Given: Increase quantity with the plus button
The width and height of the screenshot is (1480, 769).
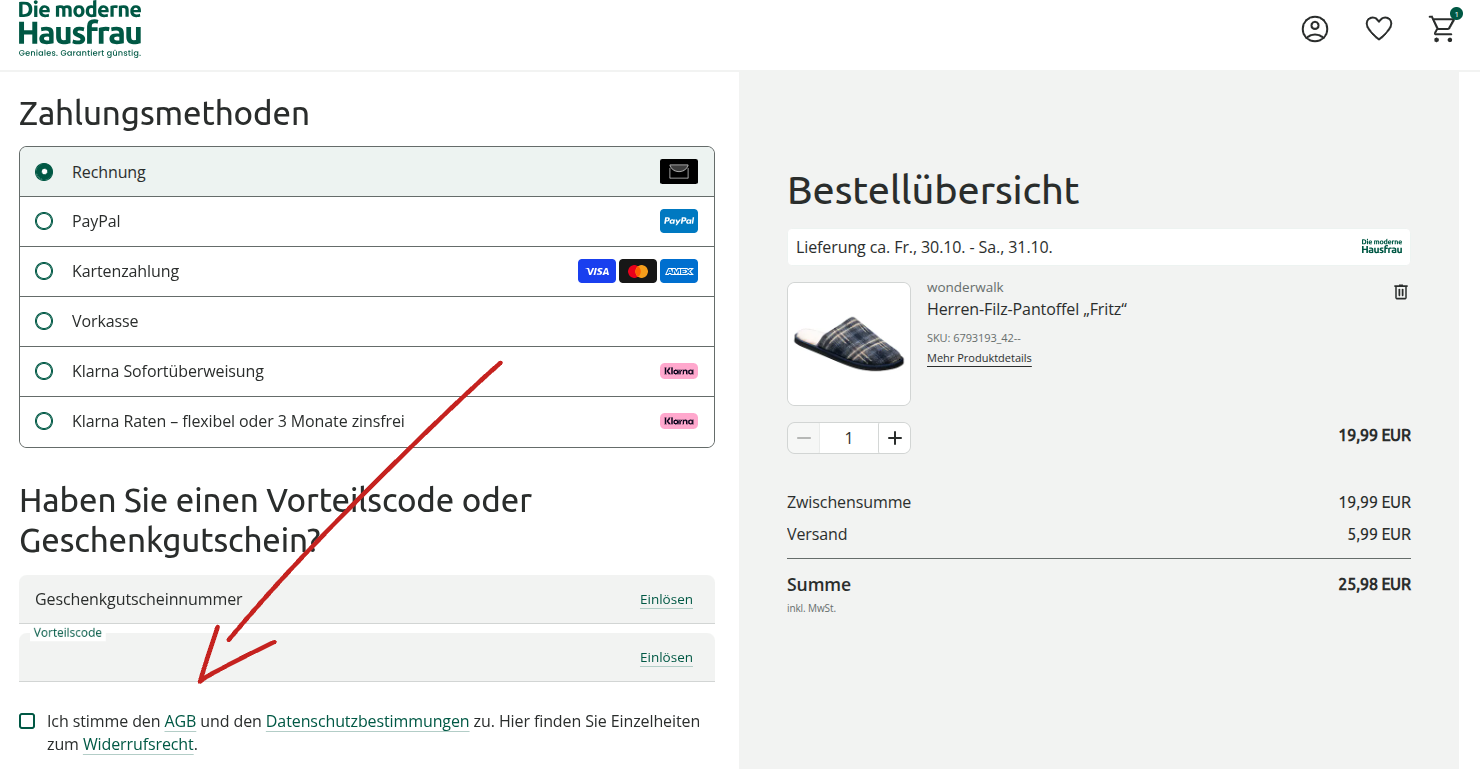Looking at the screenshot, I should tap(895, 438).
